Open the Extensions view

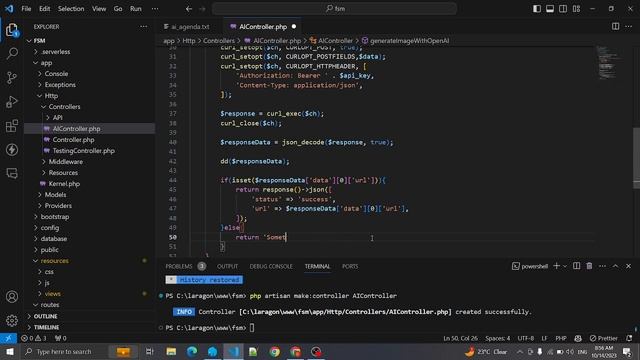click(x=12, y=126)
